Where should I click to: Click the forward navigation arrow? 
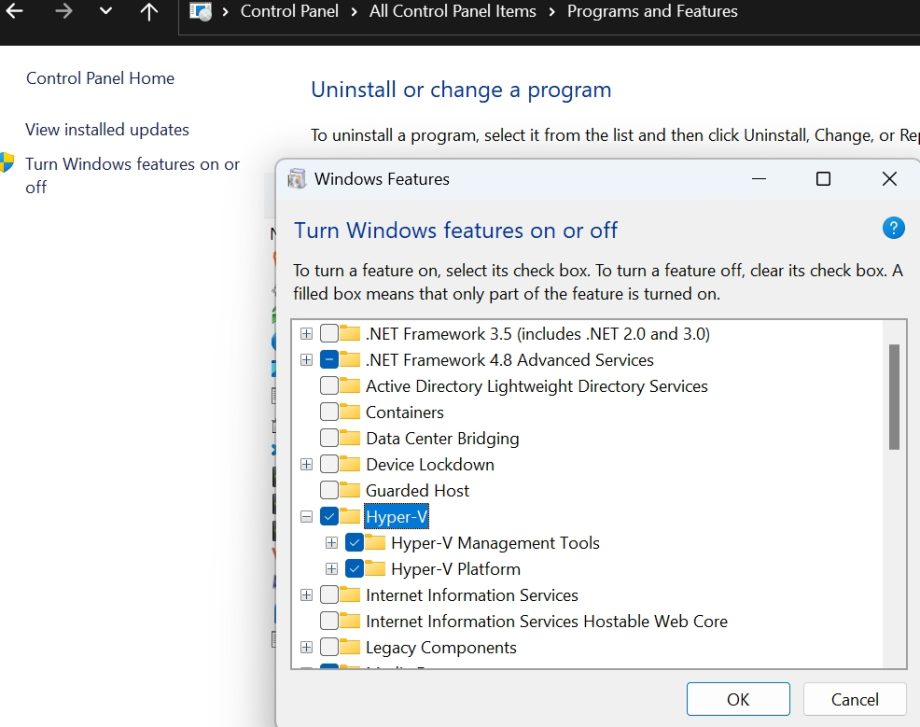[62, 12]
